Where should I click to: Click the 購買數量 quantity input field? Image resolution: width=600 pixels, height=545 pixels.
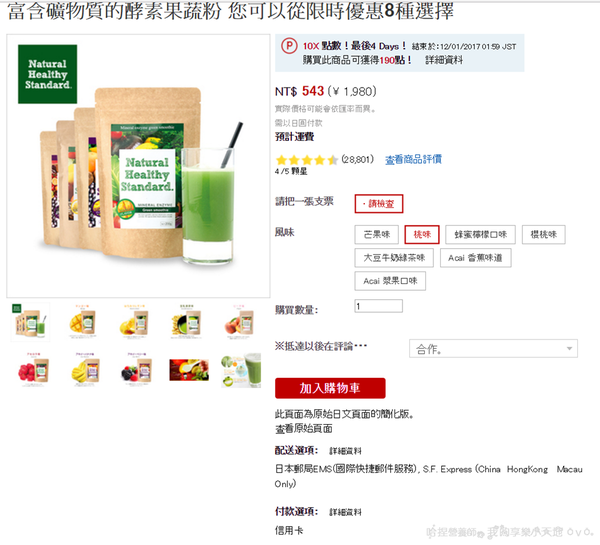(378, 306)
